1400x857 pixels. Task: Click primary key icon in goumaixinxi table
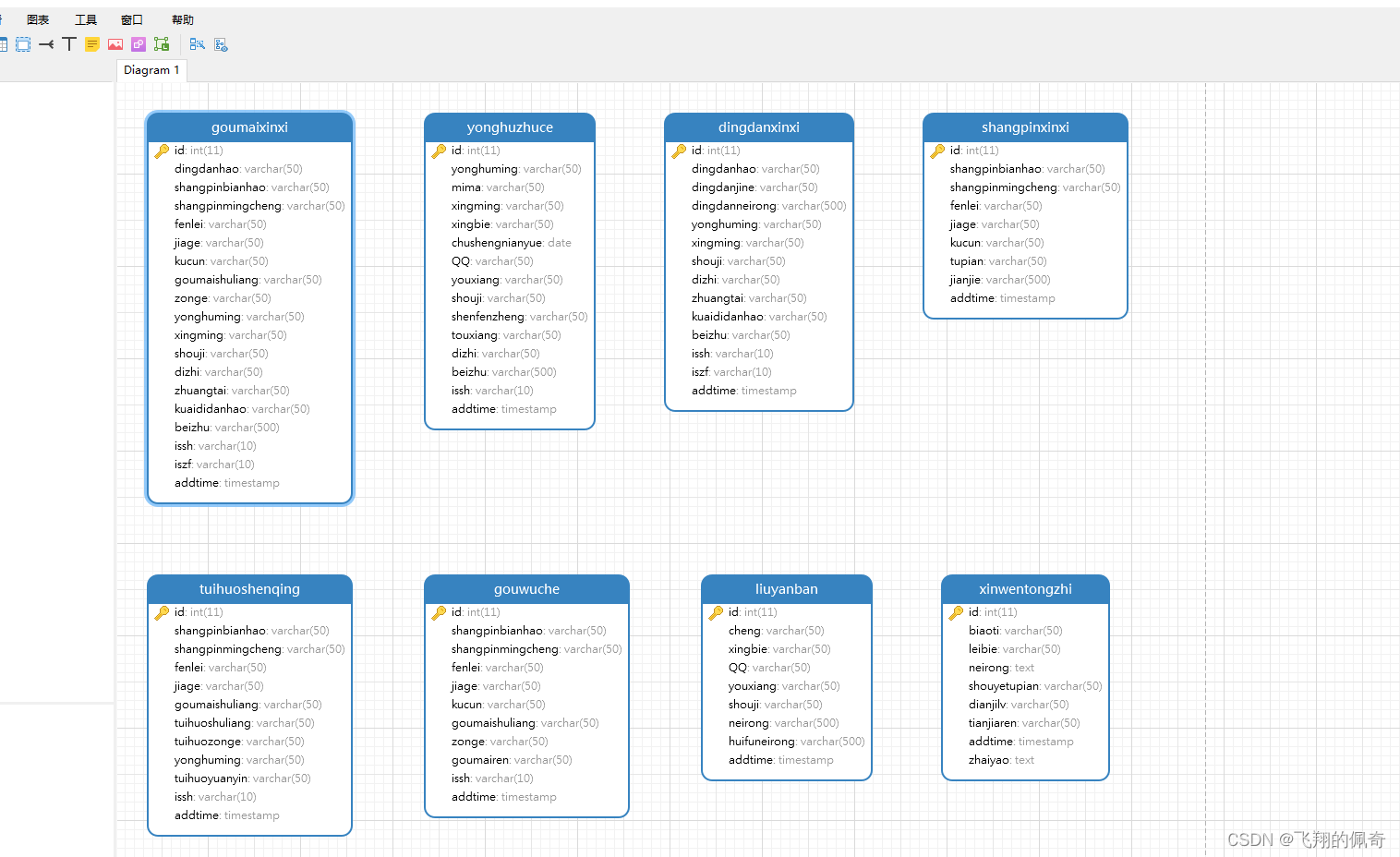pyautogui.click(x=162, y=151)
